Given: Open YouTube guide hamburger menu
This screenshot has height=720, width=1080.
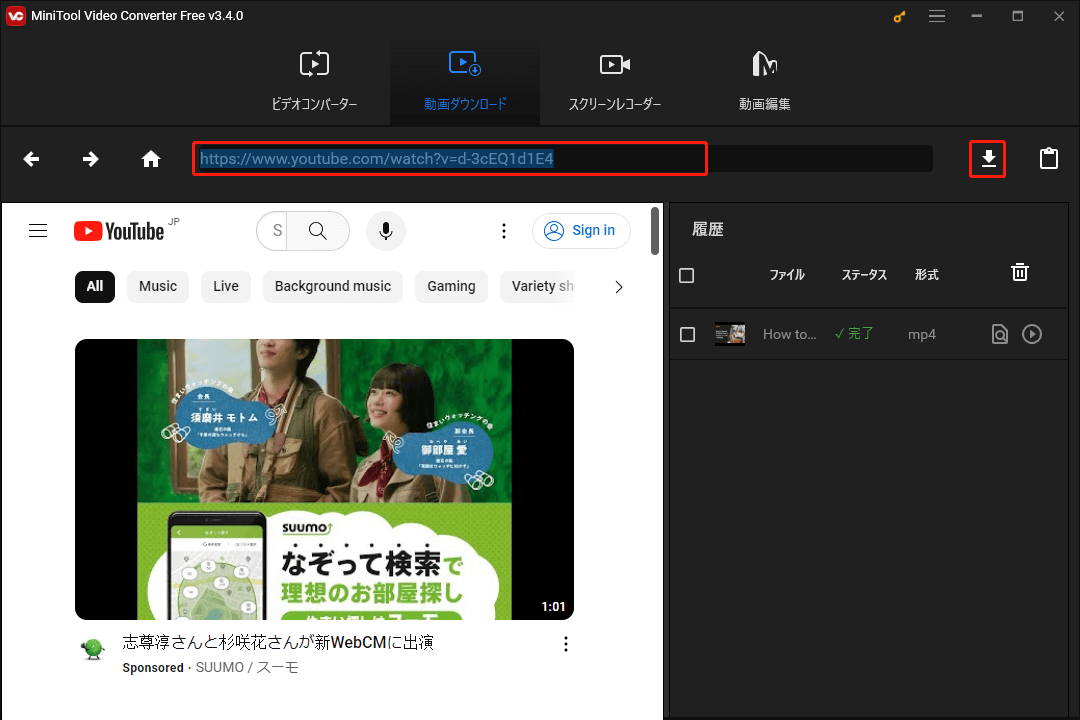Looking at the screenshot, I should (38, 231).
